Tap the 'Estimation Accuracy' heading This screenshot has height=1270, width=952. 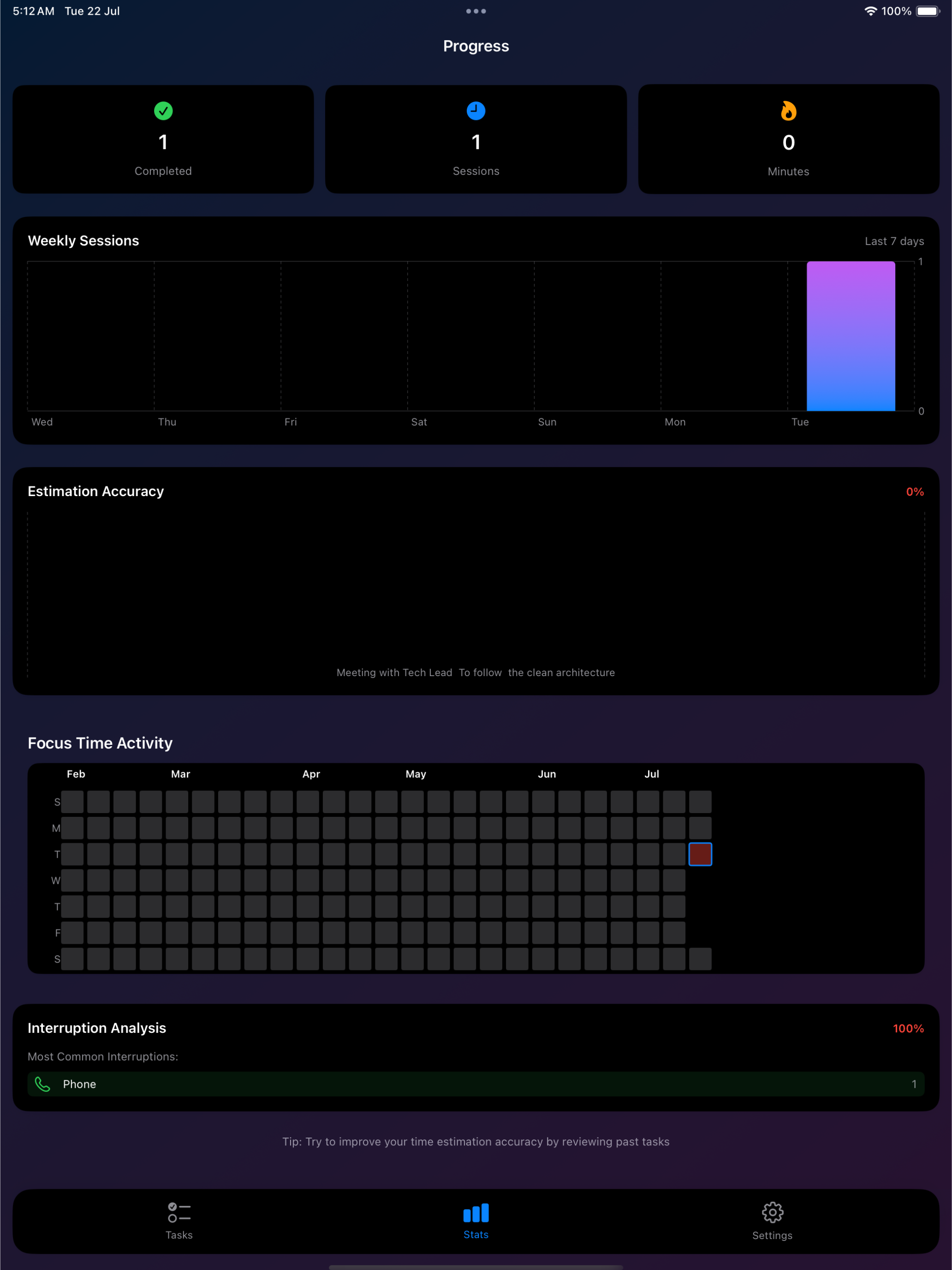(x=96, y=491)
